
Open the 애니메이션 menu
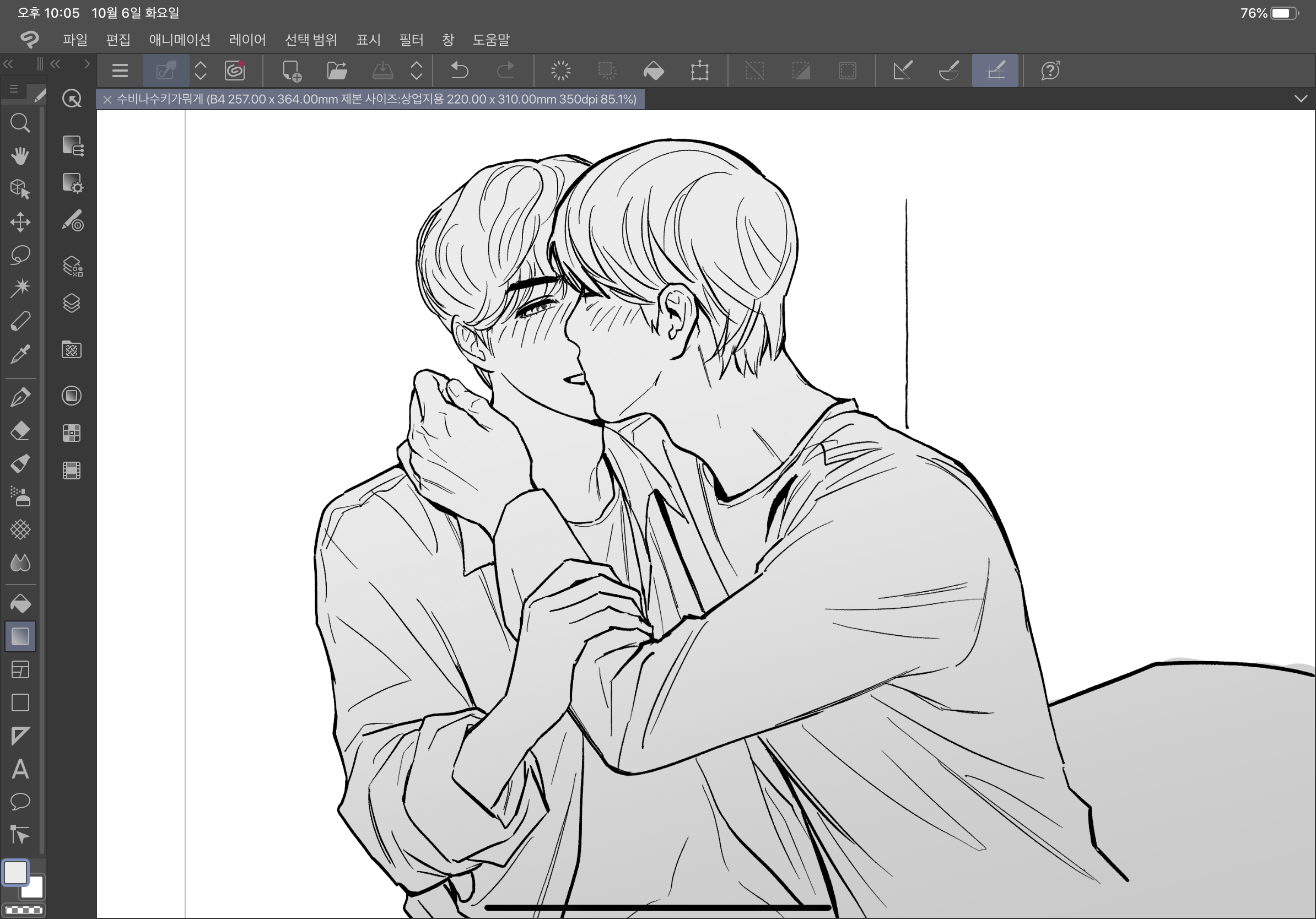click(x=180, y=40)
